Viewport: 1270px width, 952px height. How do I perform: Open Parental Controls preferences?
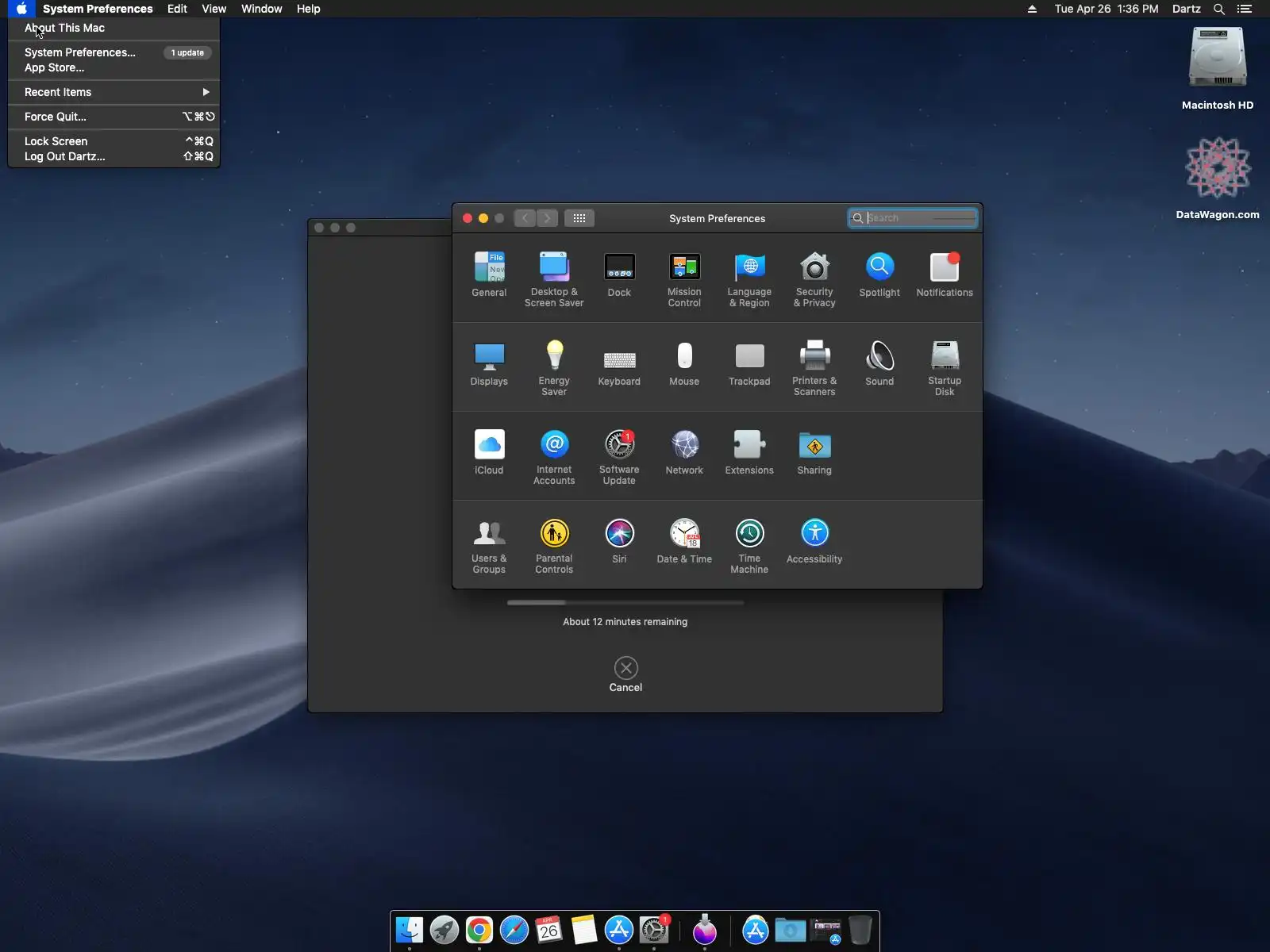[x=554, y=546]
